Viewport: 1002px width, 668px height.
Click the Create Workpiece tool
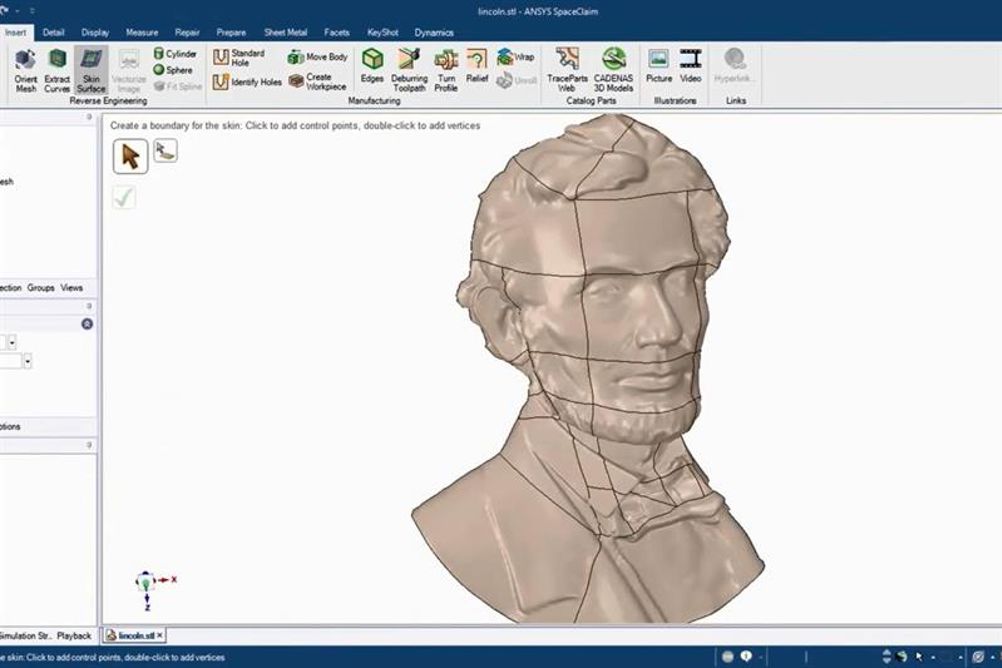coord(318,81)
